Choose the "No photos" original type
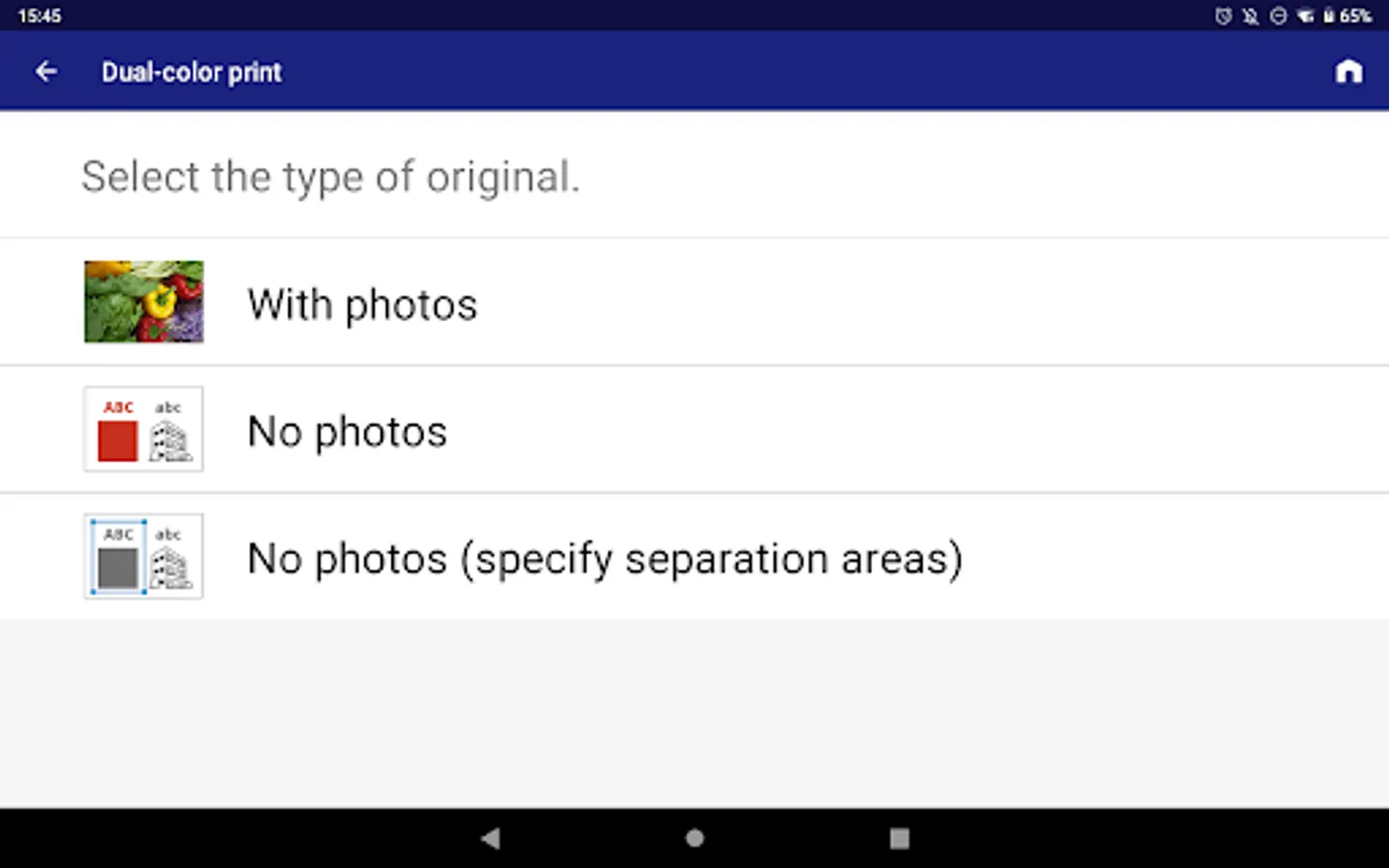 pyautogui.click(x=347, y=431)
